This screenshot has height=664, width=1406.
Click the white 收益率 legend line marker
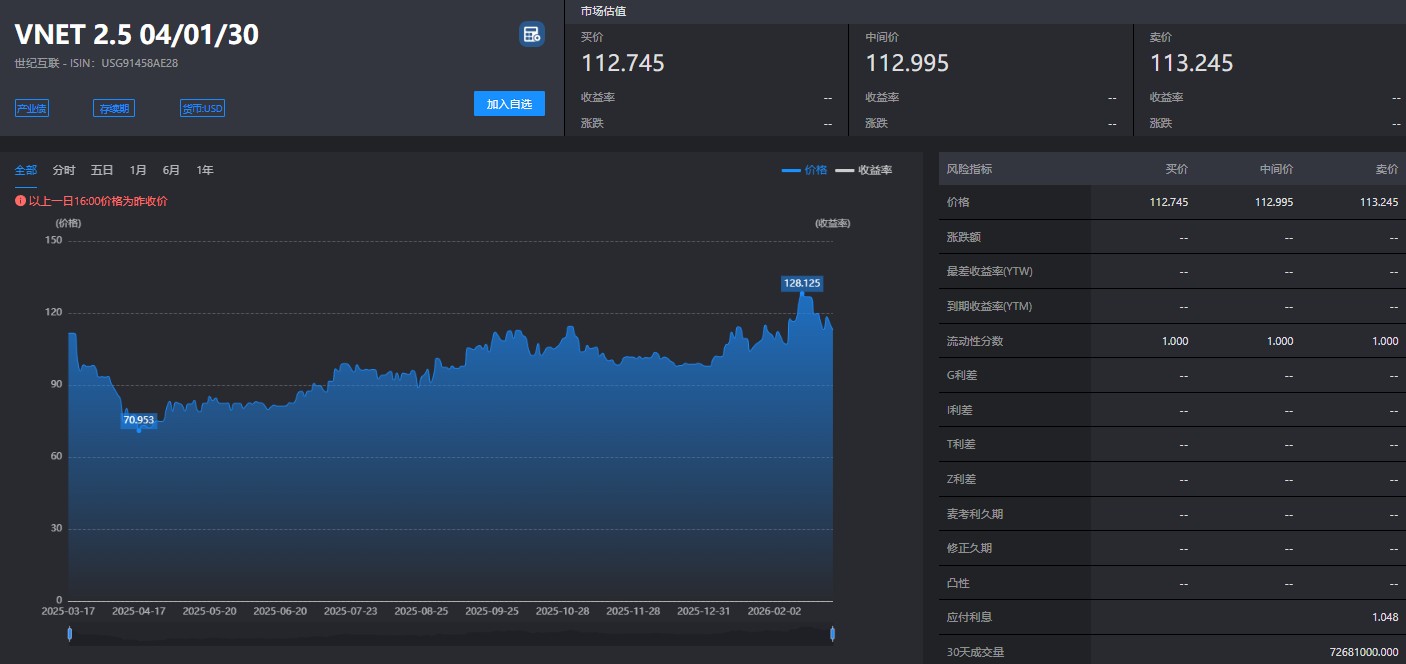845,171
